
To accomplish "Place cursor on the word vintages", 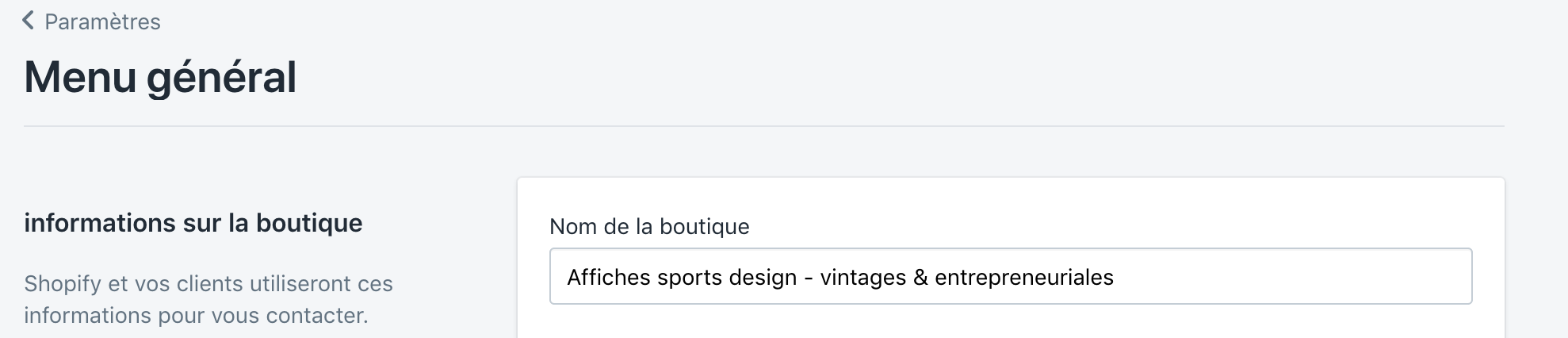I will point(862,277).
